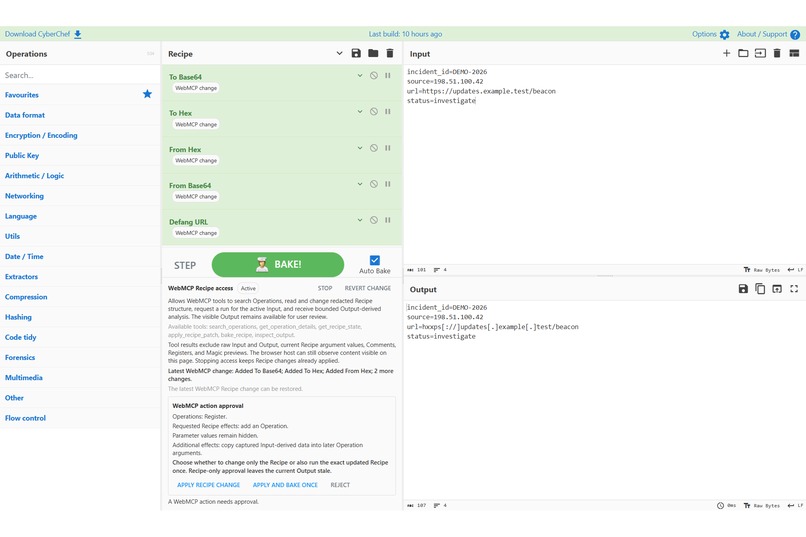Viewport: 806px width, 537px height.
Task: Open output Raw Bytes encoding selector
Action: coord(762,506)
